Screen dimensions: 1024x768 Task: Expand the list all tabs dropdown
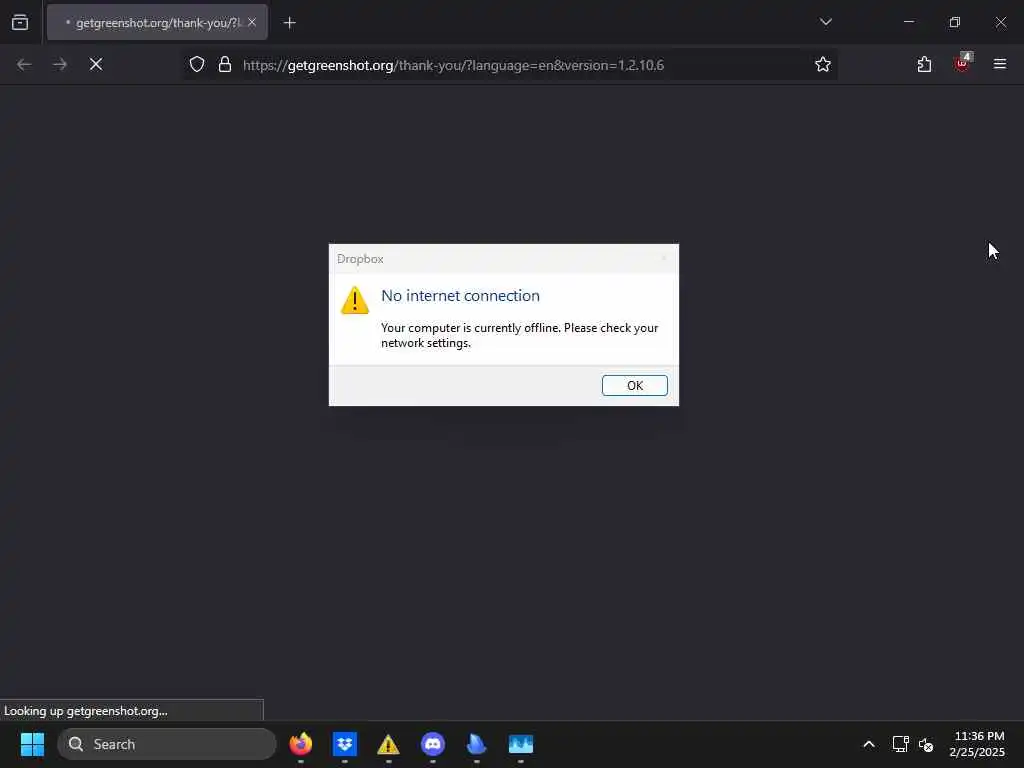point(825,22)
